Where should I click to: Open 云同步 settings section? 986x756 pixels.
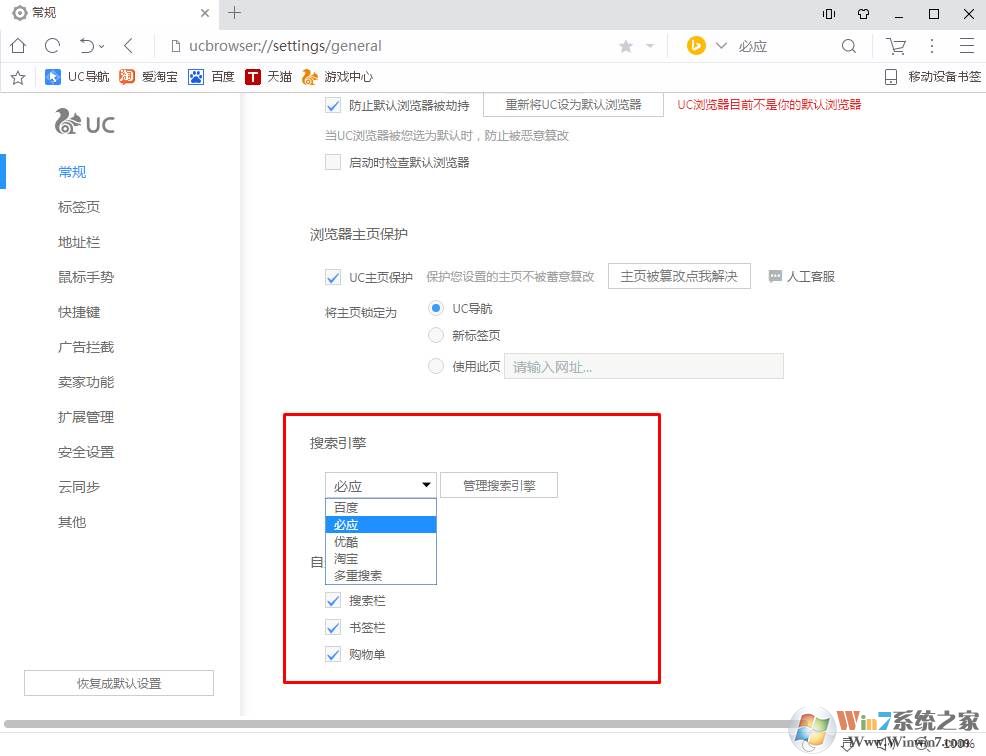pos(79,487)
